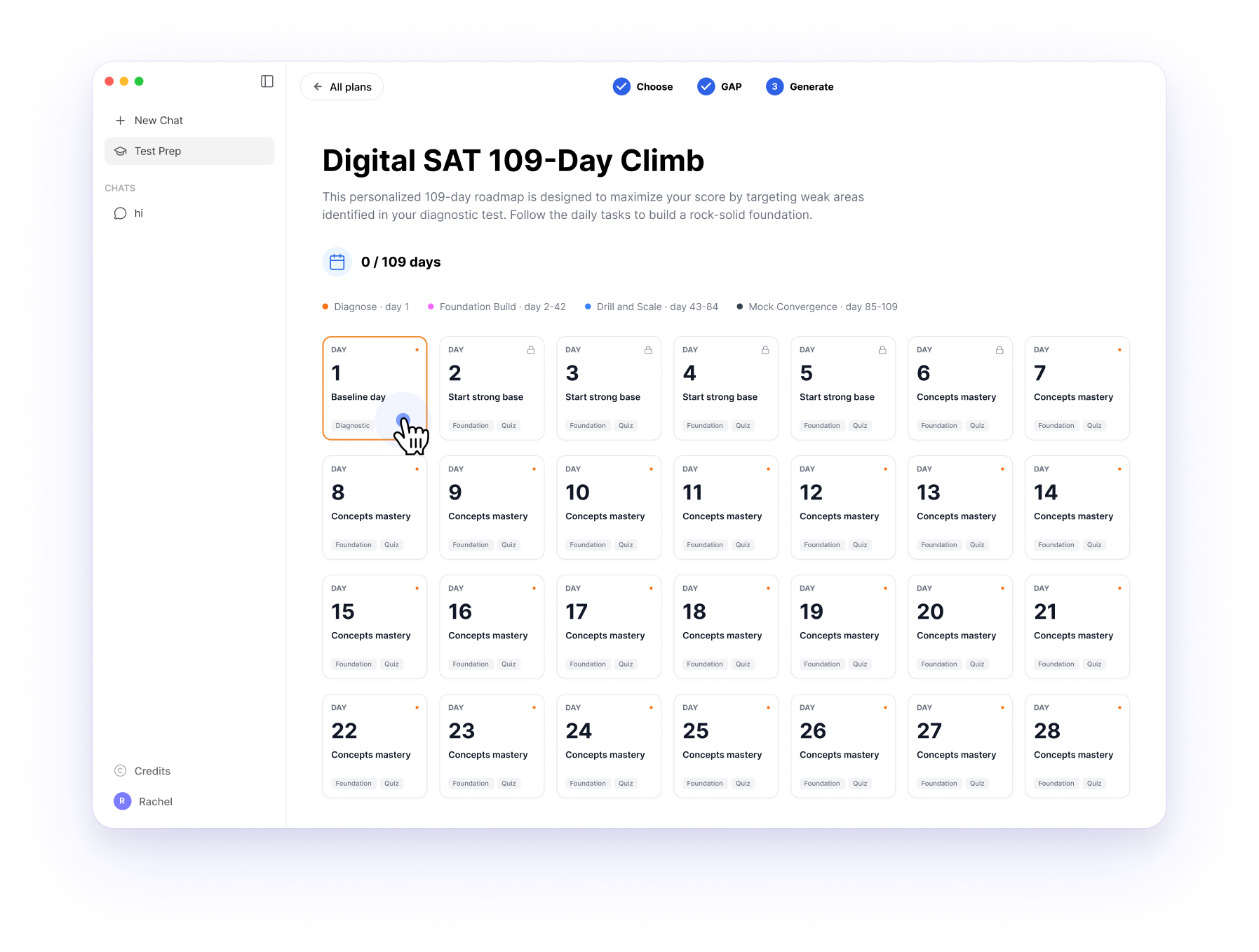Open the Day 10 card

(x=609, y=508)
